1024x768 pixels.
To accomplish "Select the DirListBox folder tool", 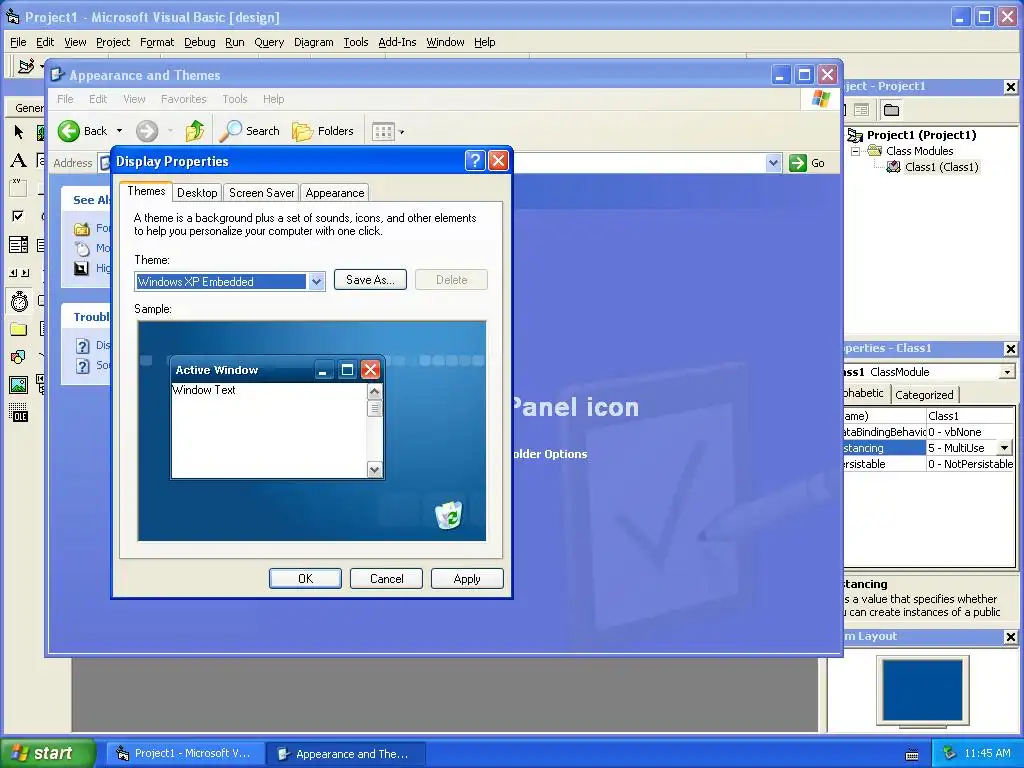I will 18,329.
